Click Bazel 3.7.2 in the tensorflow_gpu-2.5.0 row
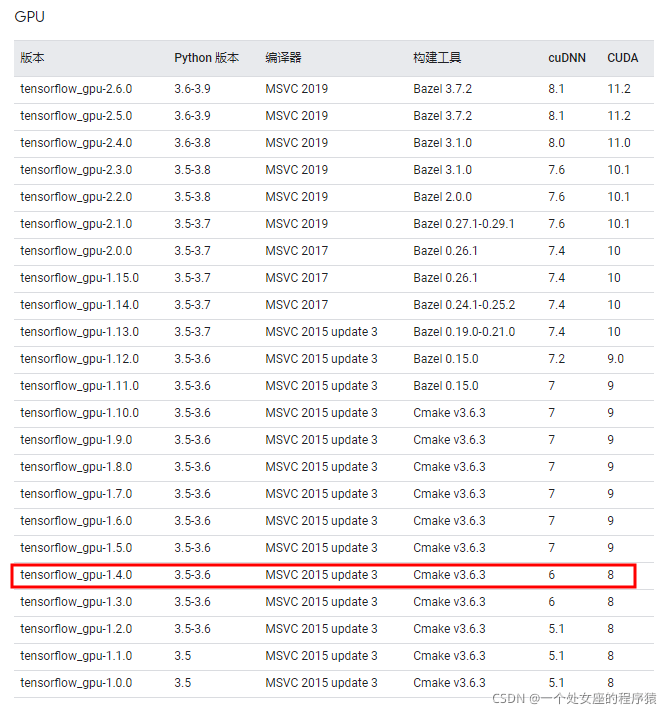672x714 pixels. 443,116
